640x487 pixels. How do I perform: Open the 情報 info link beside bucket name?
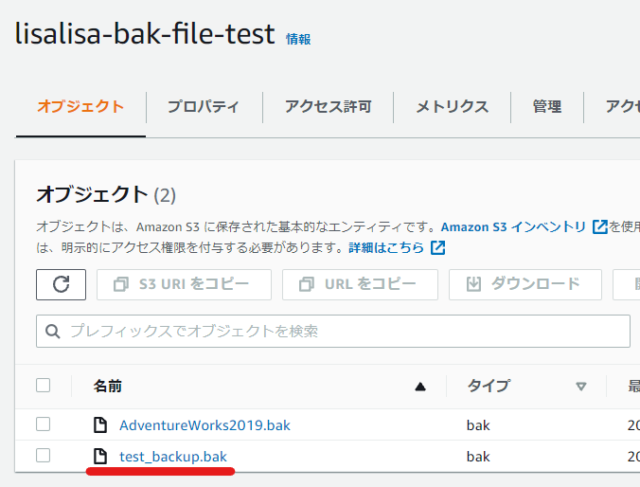tap(298, 39)
